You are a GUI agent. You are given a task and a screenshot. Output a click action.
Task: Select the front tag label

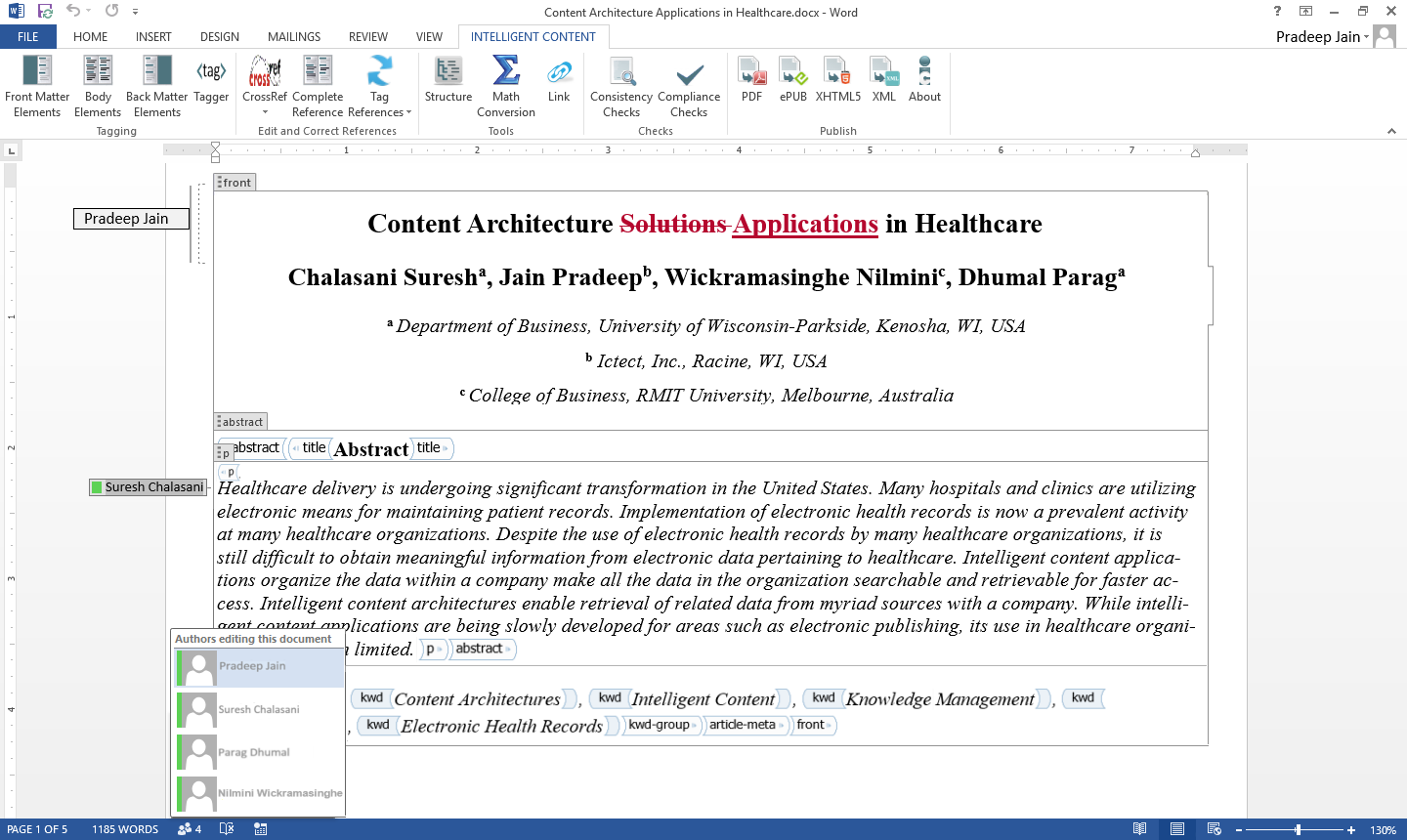click(x=235, y=183)
